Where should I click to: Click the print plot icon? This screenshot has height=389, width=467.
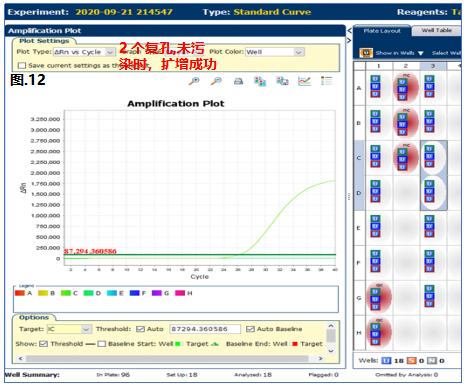pos(238,81)
